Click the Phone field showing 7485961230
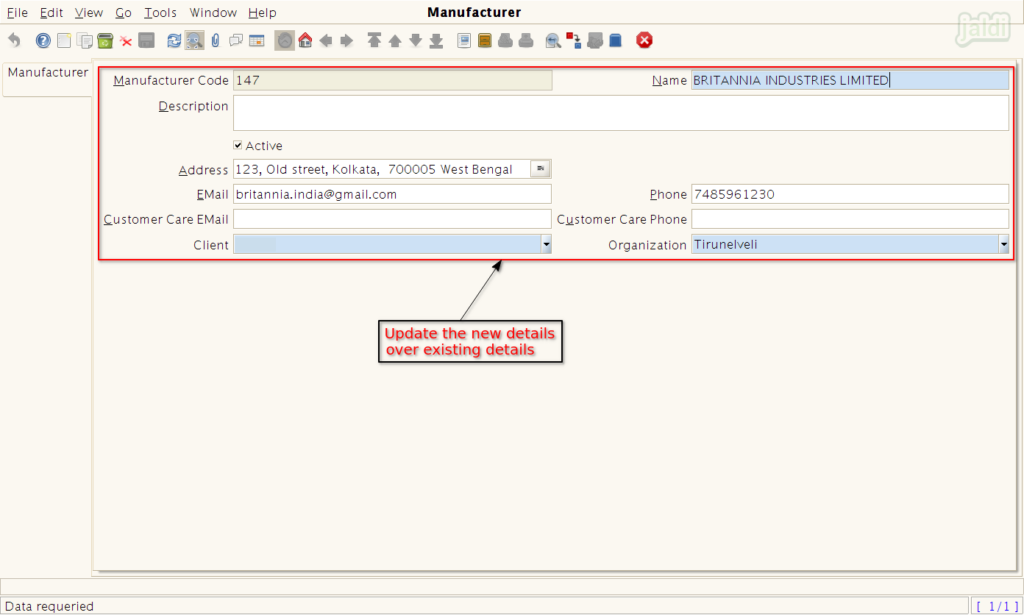This screenshot has height=615, width=1024. (x=850, y=195)
